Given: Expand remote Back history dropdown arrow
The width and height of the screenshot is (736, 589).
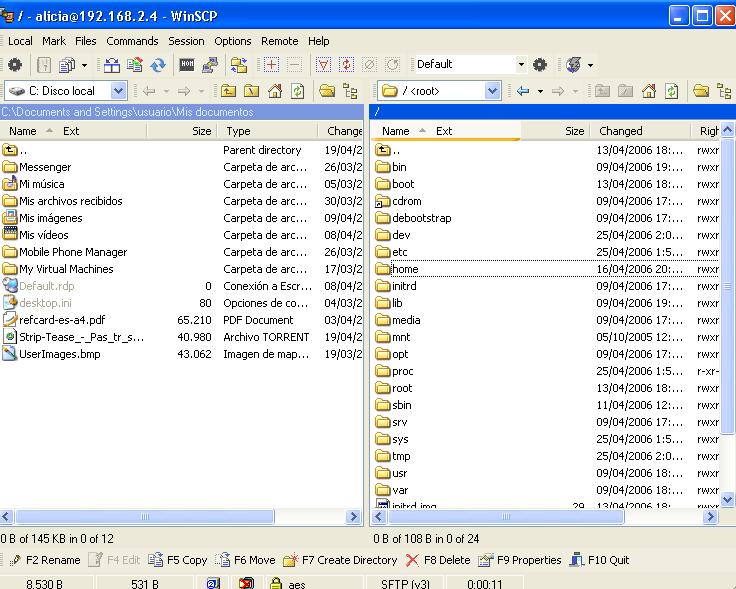Looking at the screenshot, I should coord(540,91).
